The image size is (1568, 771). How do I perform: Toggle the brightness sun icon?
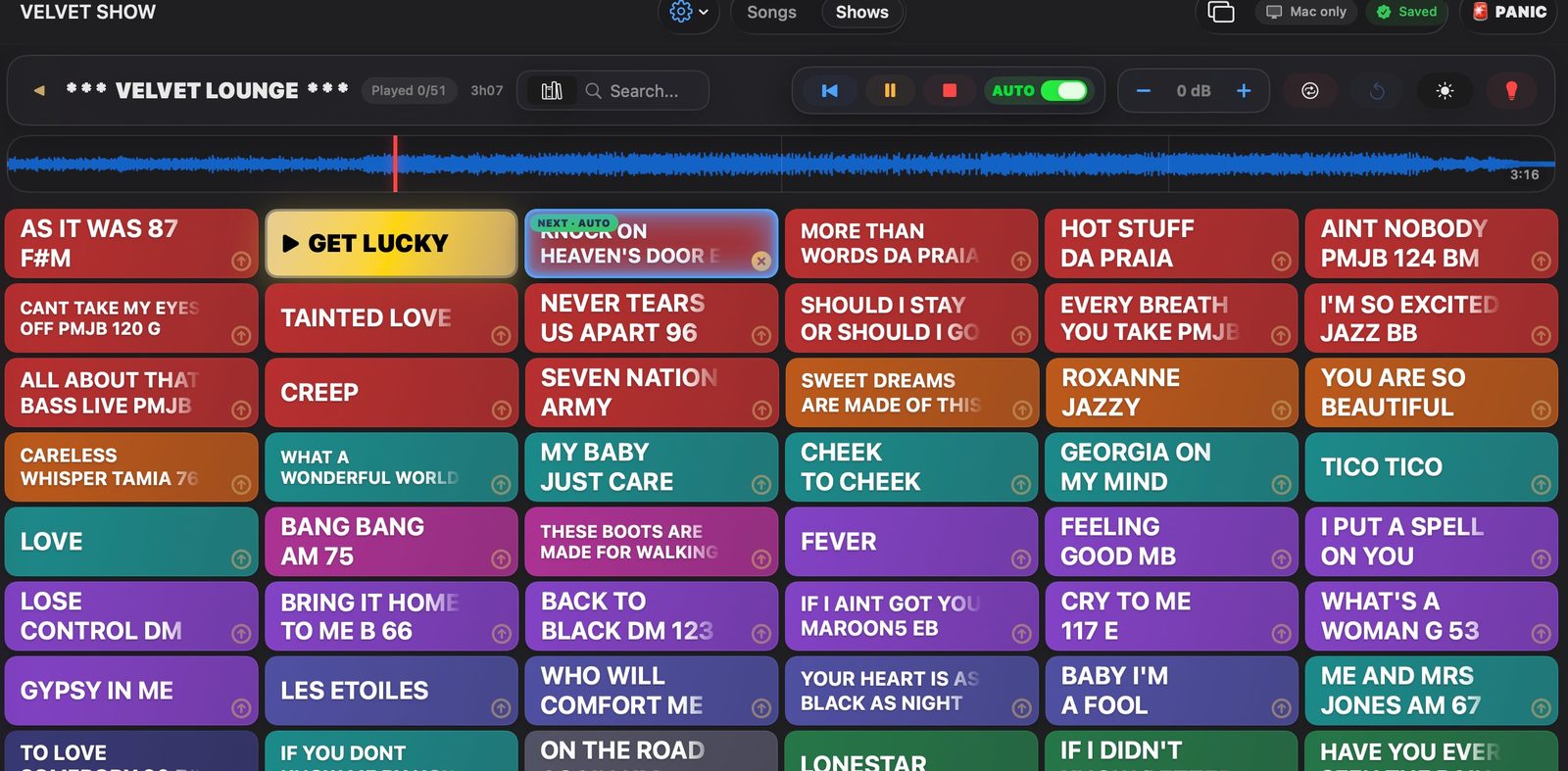click(x=1445, y=90)
